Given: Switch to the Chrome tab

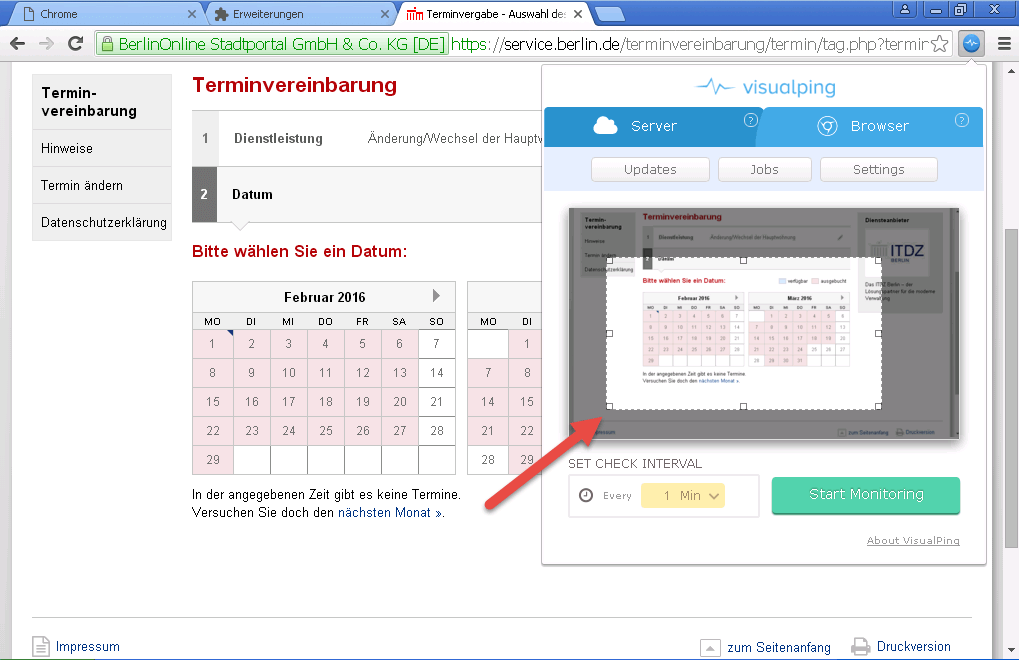Looking at the screenshot, I should pyautogui.click(x=104, y=14).
